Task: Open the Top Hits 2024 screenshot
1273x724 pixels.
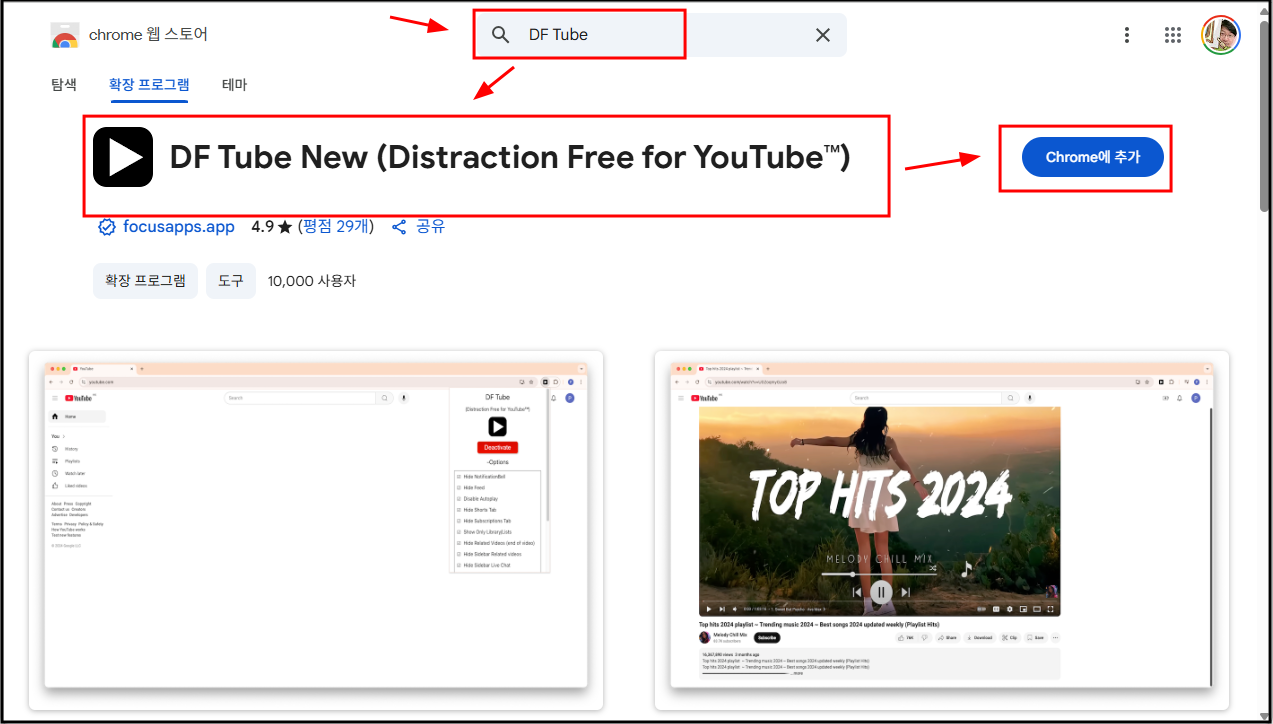Action: click(942, 530)
